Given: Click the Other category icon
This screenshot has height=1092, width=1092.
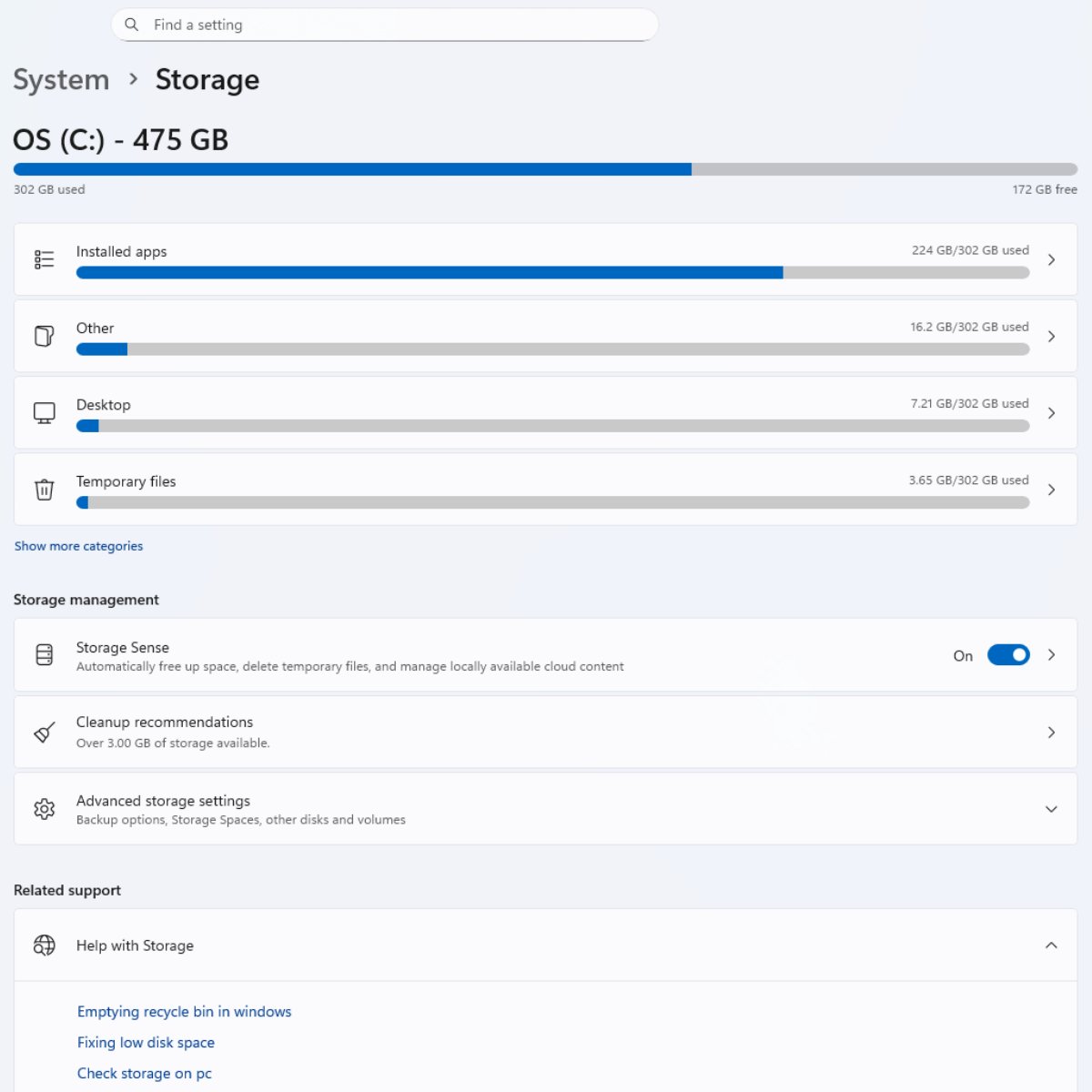Looking at the screenshot, I should point(44,336).
